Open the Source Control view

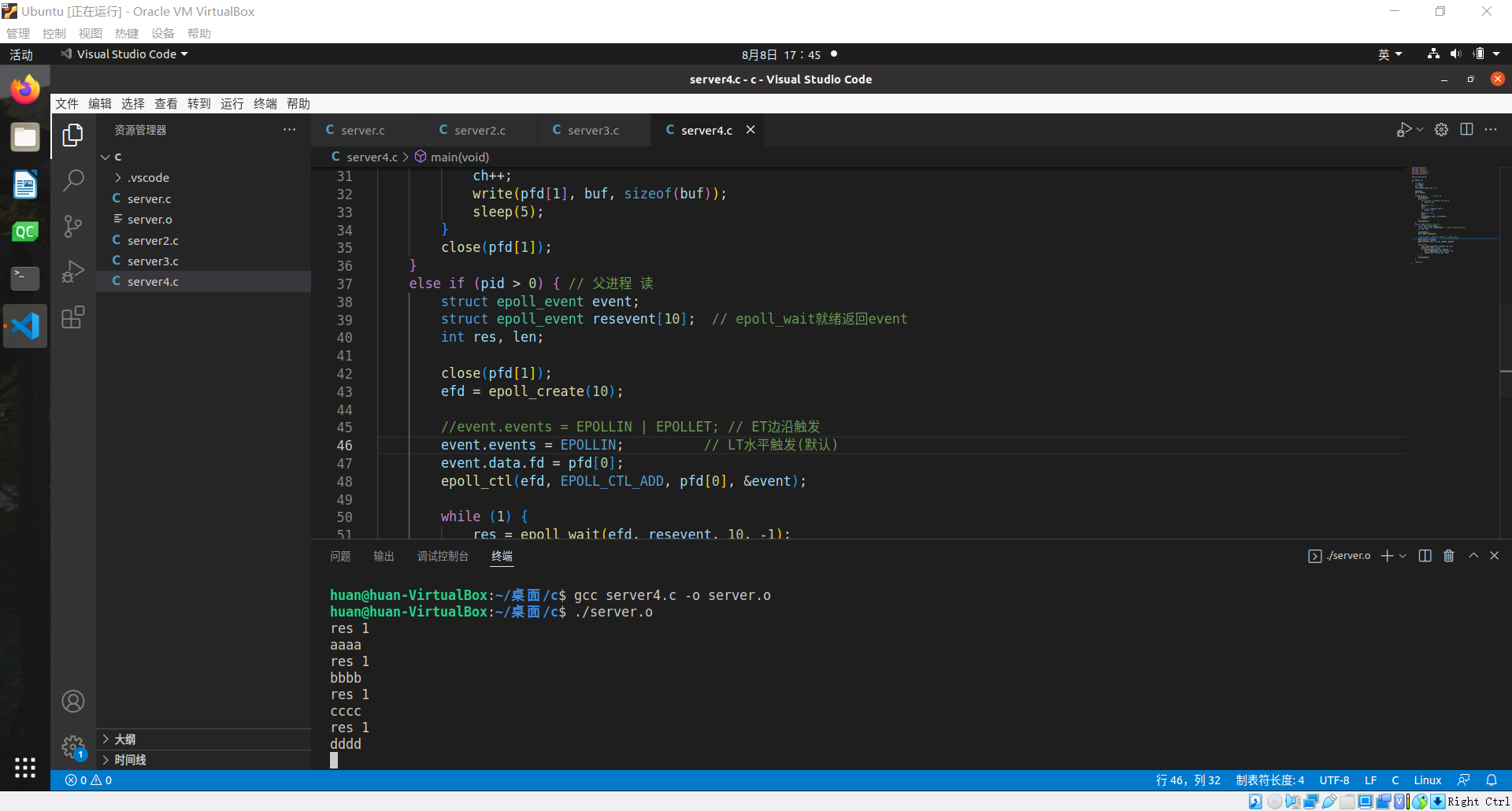(73, 227)
